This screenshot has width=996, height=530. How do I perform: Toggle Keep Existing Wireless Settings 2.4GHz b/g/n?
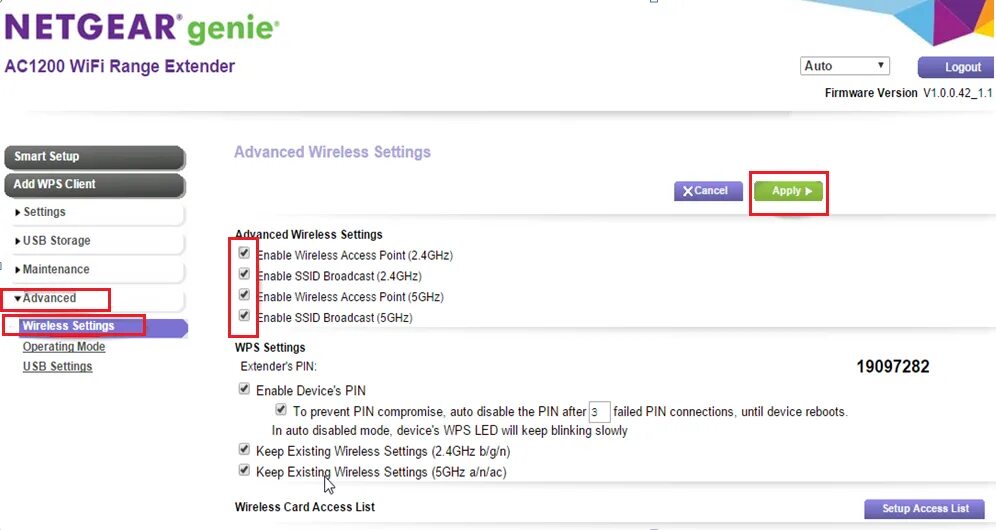(x=244, y=450)
